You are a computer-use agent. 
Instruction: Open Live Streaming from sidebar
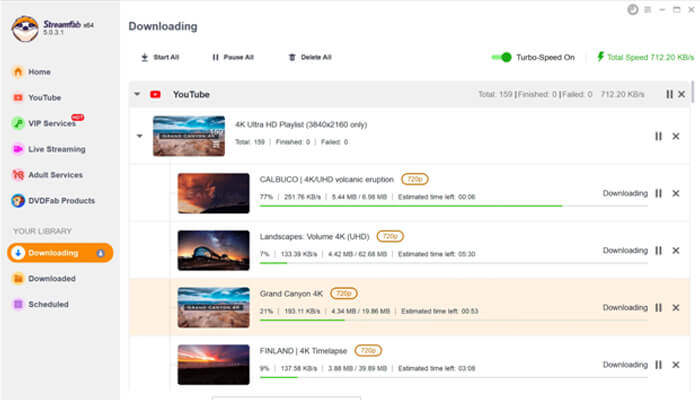(55, 149)
